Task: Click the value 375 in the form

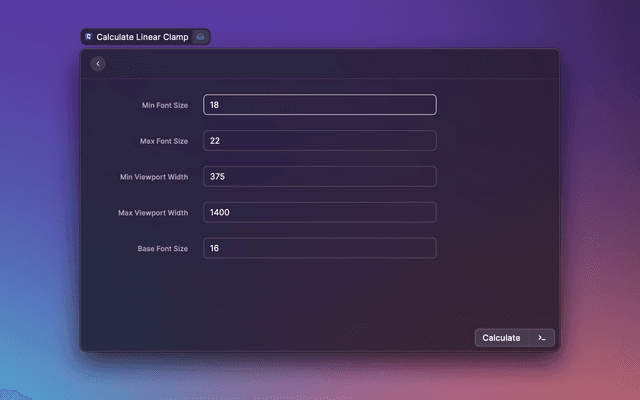Action: (x=217, y=177)
